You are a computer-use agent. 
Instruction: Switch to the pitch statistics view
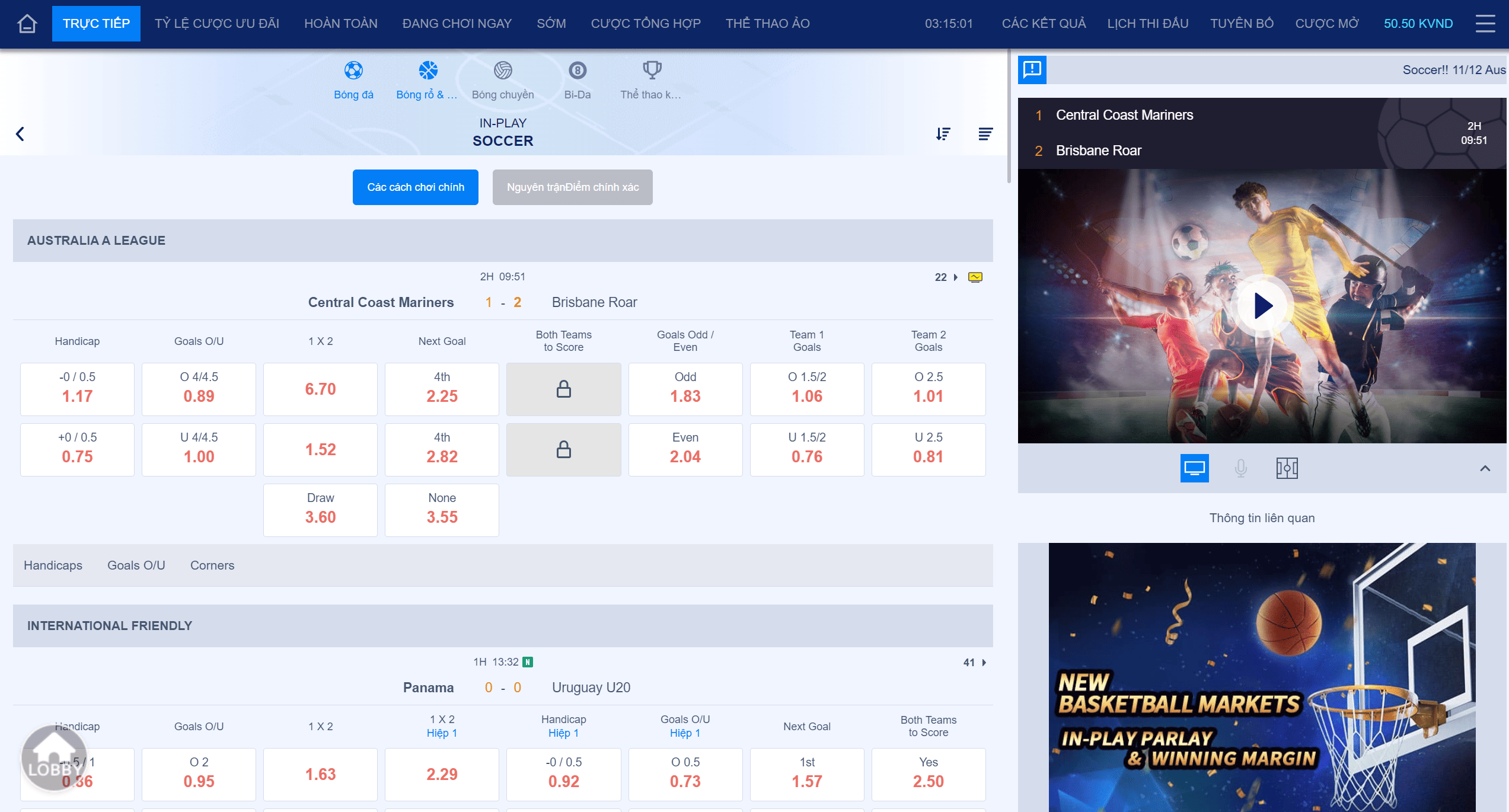[1287, 468]
